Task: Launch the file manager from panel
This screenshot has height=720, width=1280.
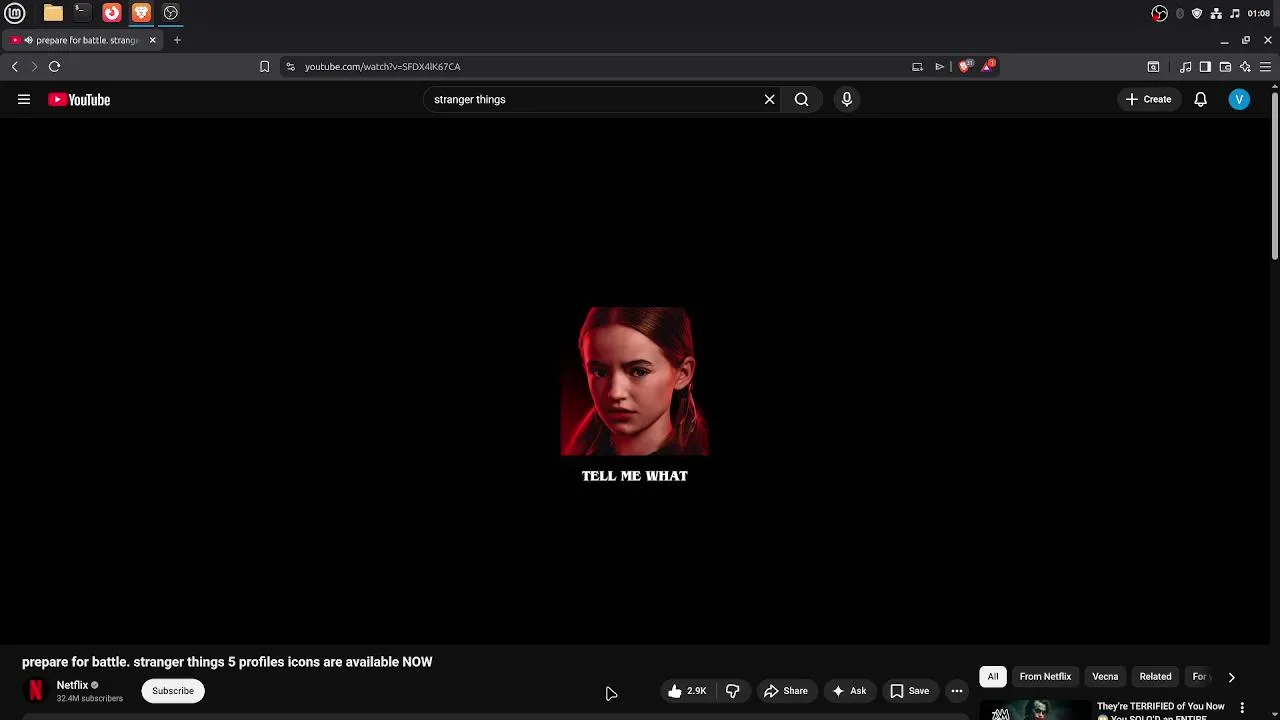Action: click(53, 13)
